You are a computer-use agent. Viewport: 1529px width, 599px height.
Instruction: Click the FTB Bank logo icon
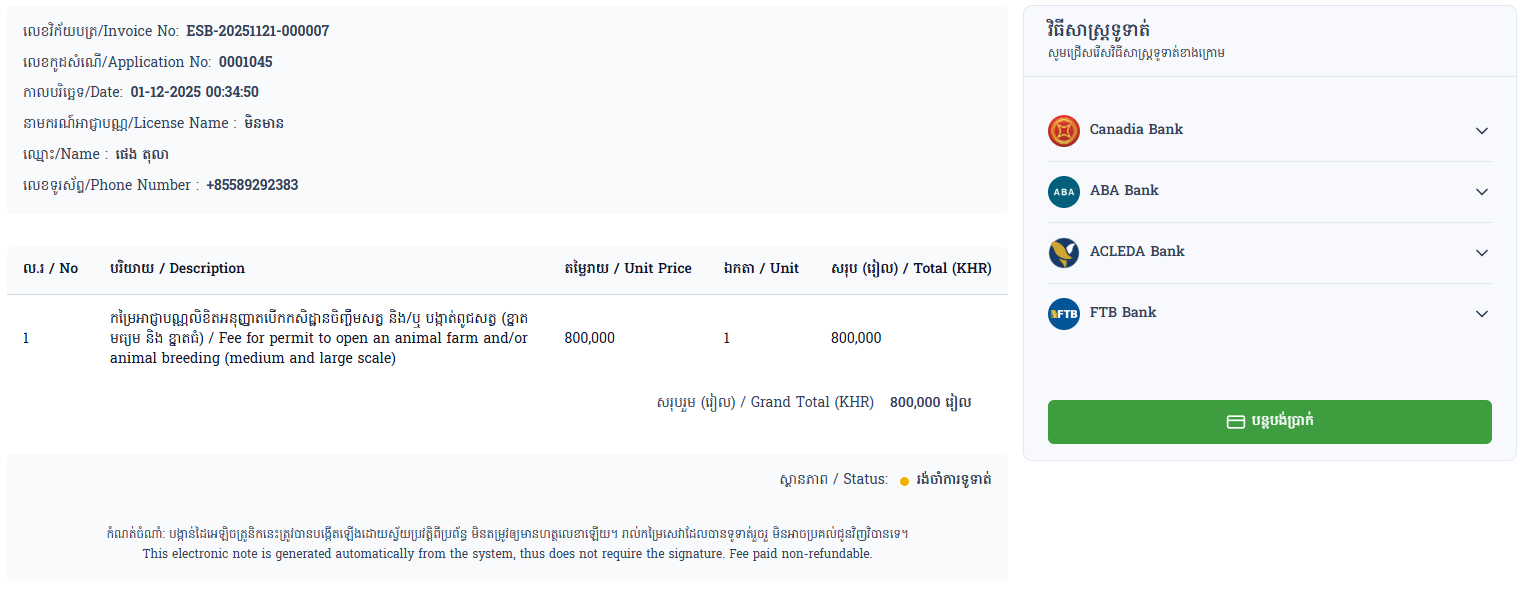point(1064,314)
